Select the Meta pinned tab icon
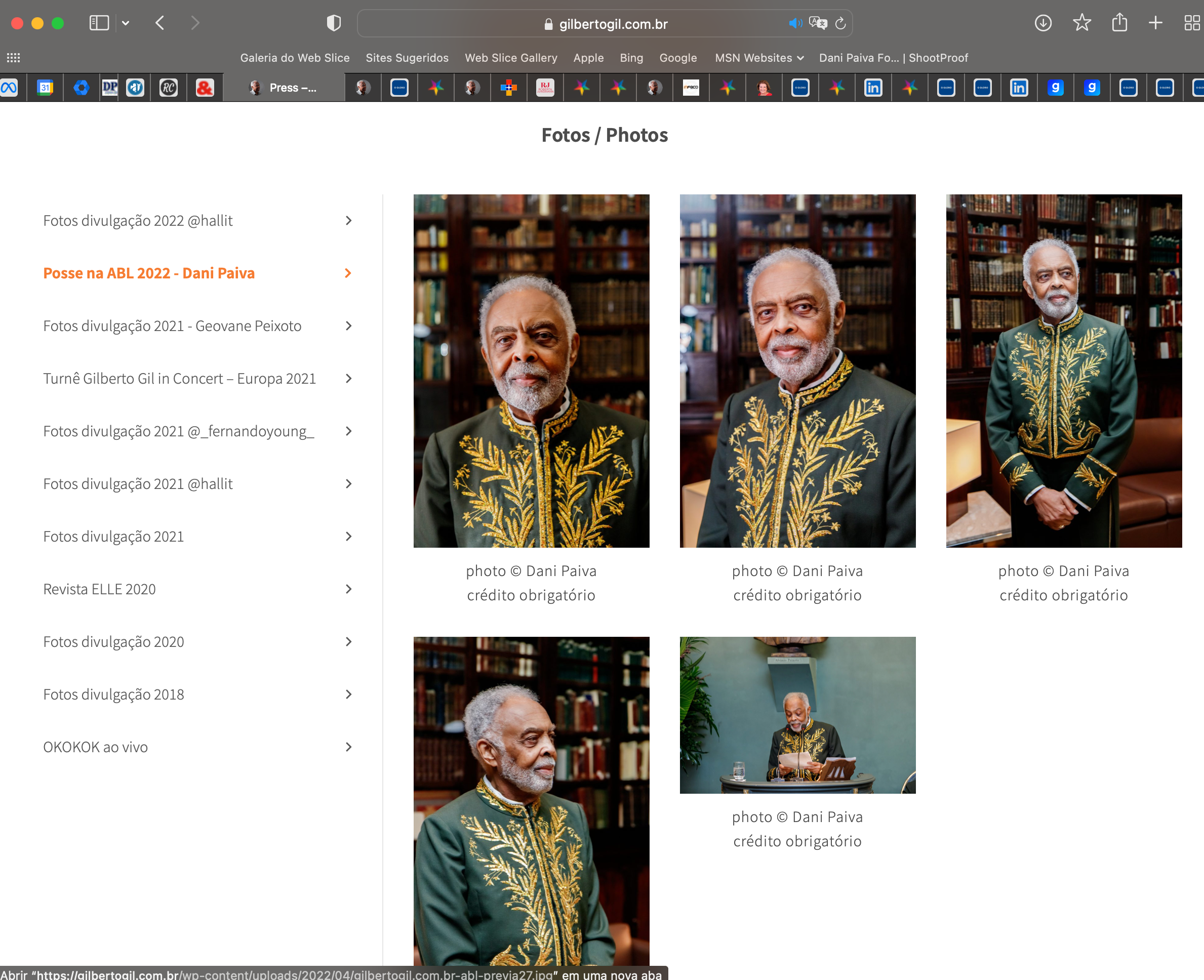This screenshot has height=980, width=1204. [10, 88]
